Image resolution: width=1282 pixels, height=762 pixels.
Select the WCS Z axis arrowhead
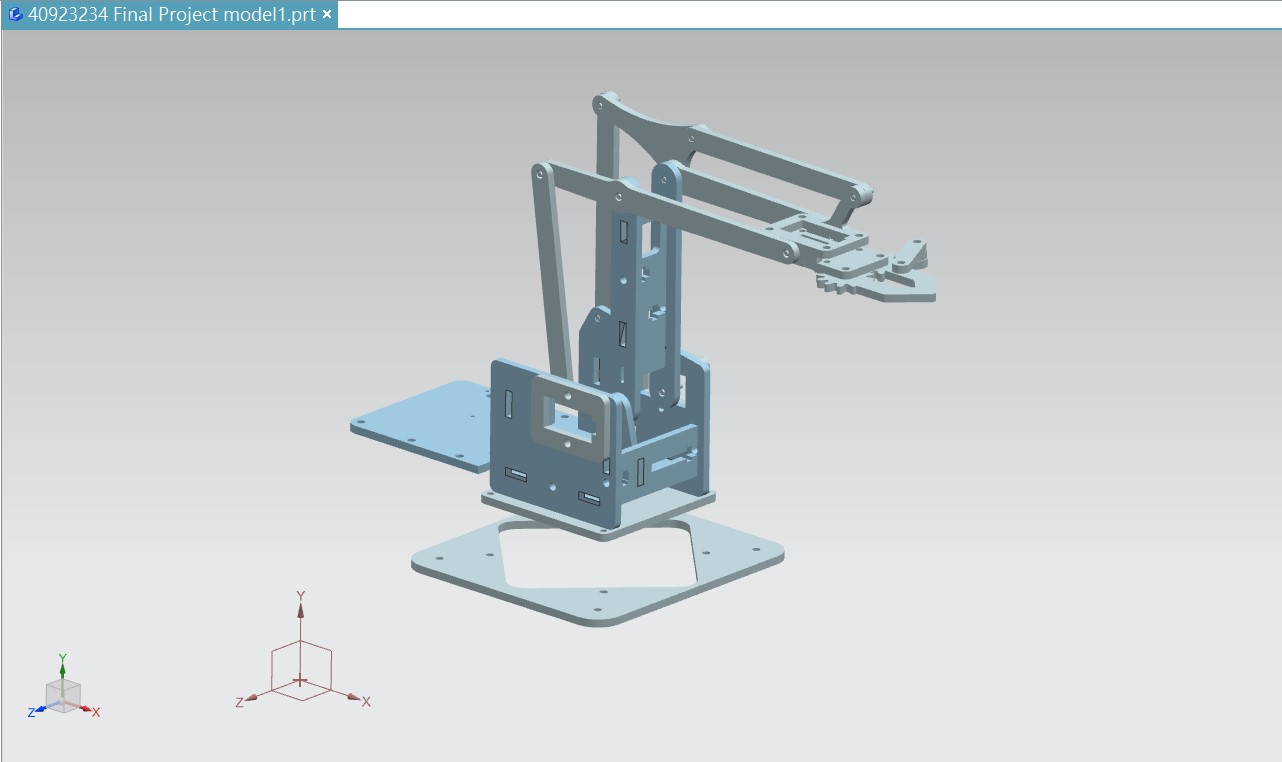[251, 698]
